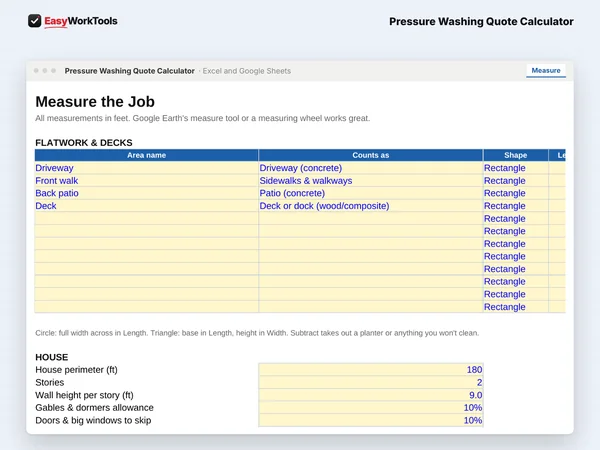
Task: Click the Stories label
Action: click(x=50, y=382)
